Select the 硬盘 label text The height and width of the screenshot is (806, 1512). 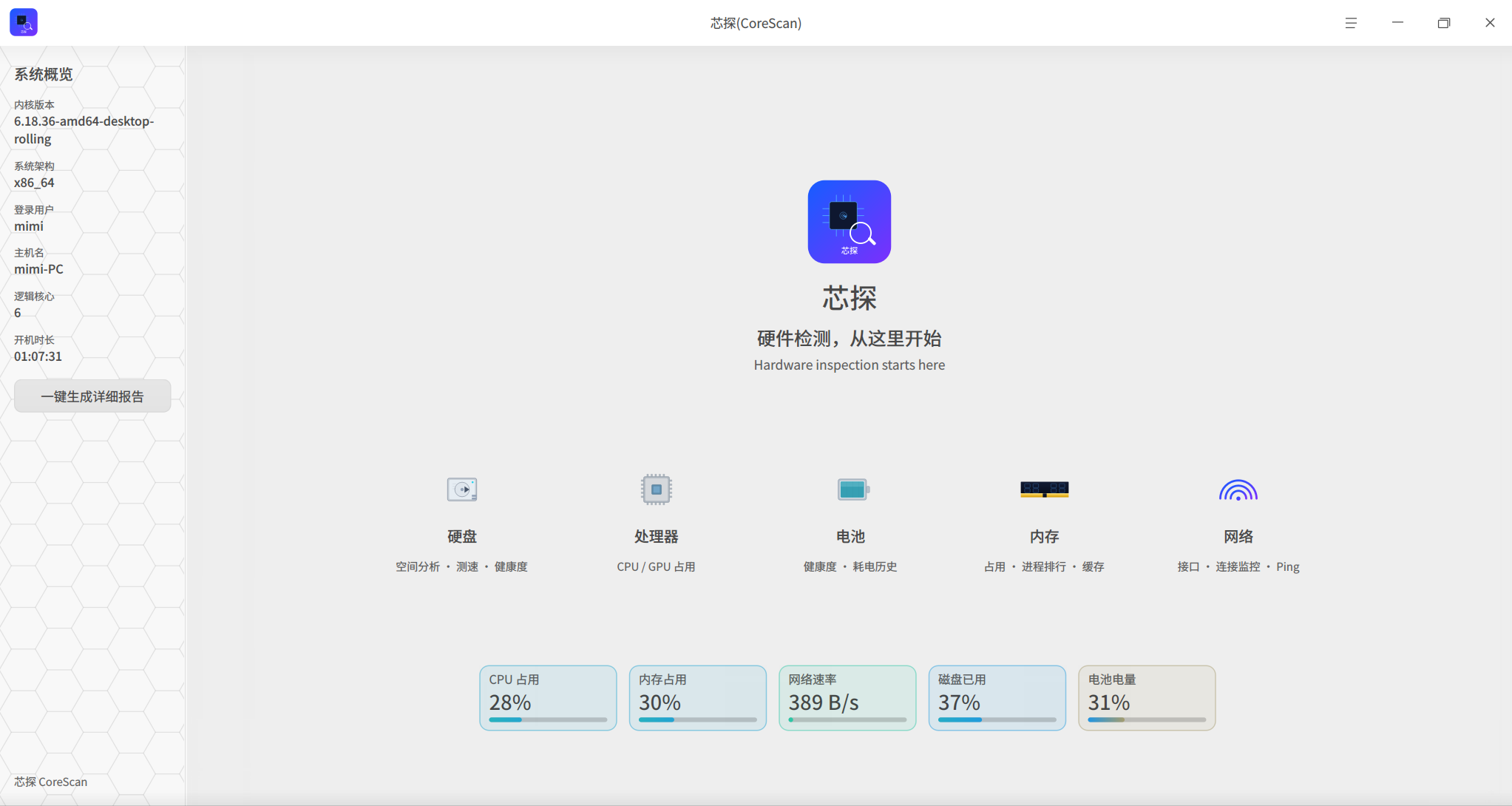[462, 537]
